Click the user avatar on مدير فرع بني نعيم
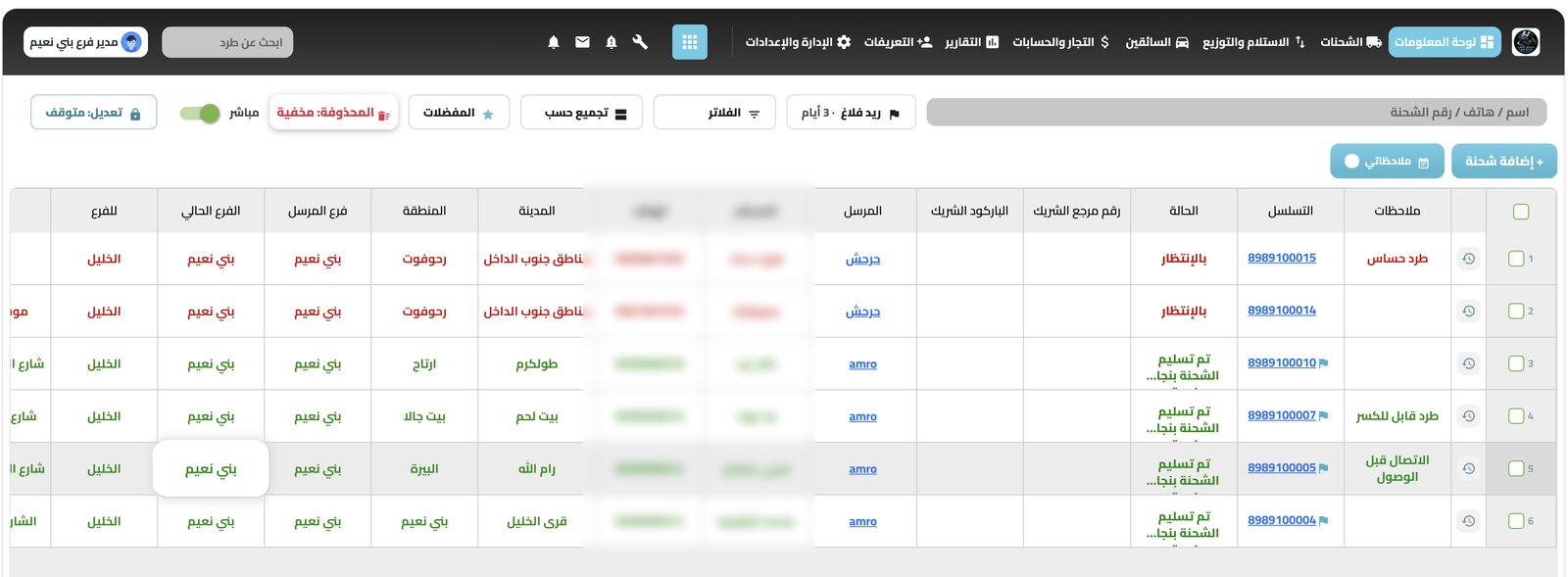The image size is (1568, 577). (x=131, y=42)
